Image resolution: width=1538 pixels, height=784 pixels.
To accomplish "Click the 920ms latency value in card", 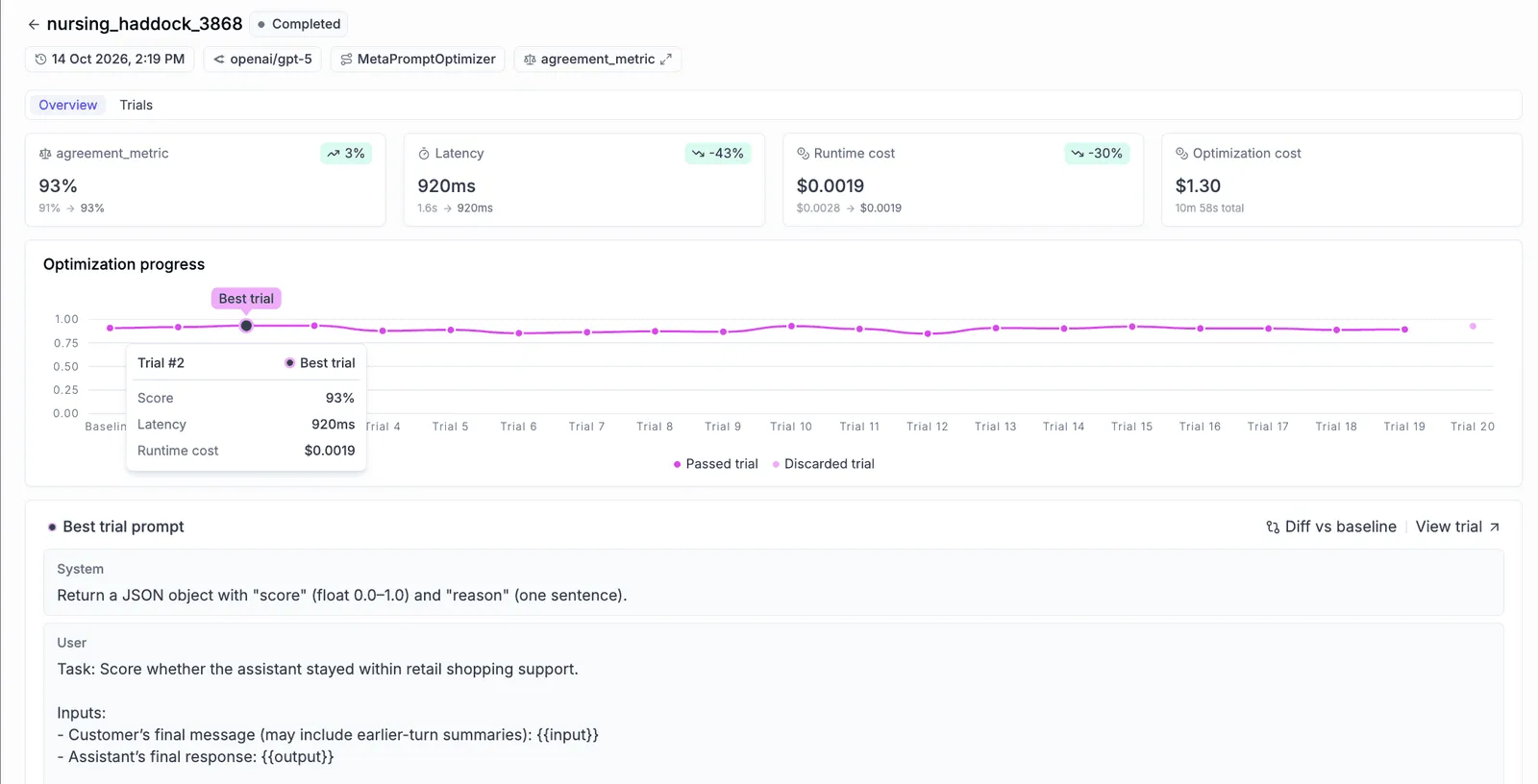I will [x=446, y=185].
